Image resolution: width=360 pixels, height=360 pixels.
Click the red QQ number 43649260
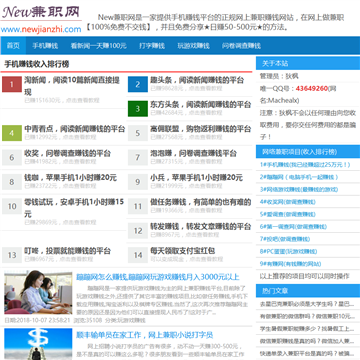[311, 89]
